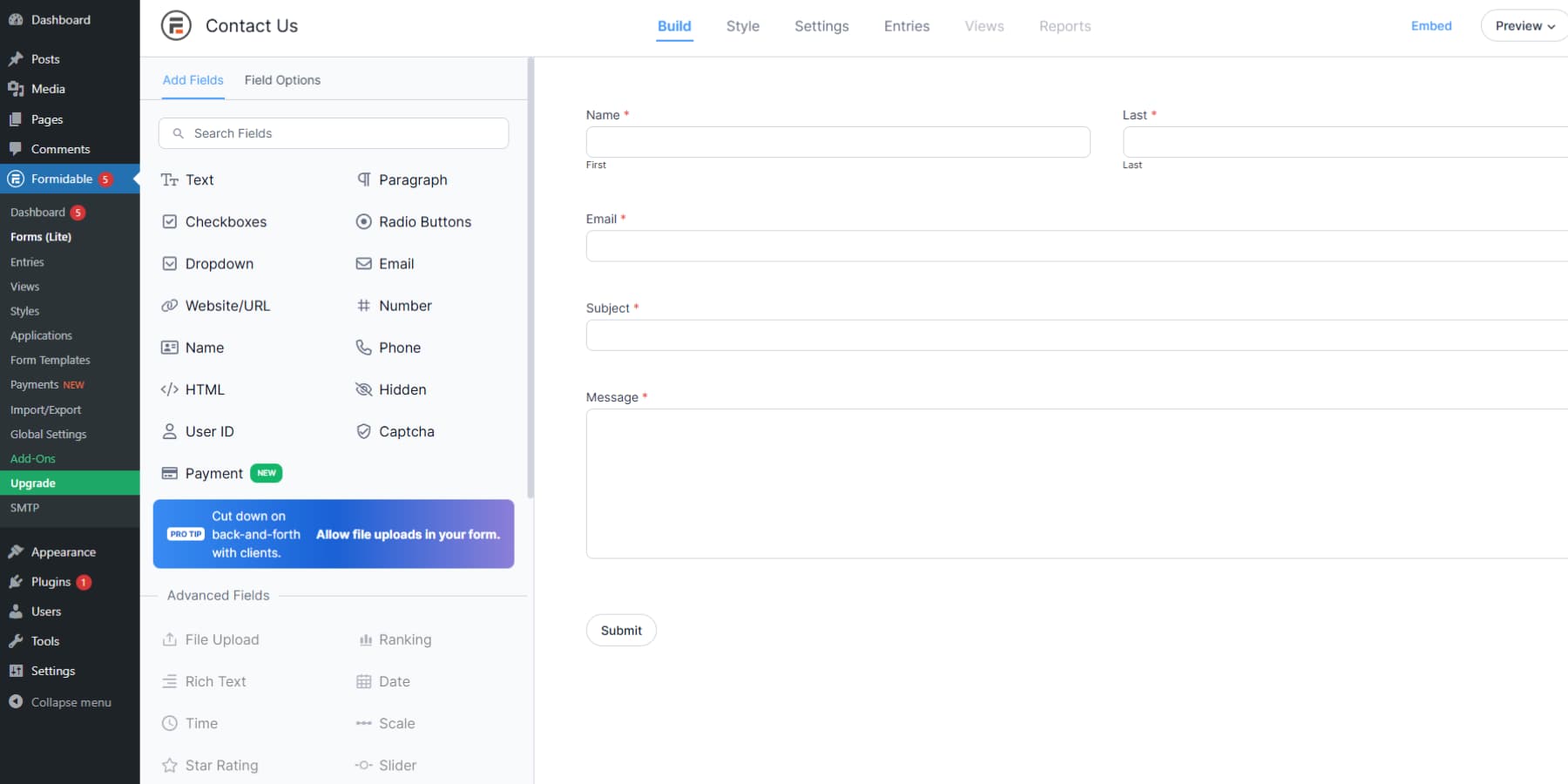This screenshot has width=1568, height=784.
Task: Switch to the Entries tab
Action: [906, 26]
